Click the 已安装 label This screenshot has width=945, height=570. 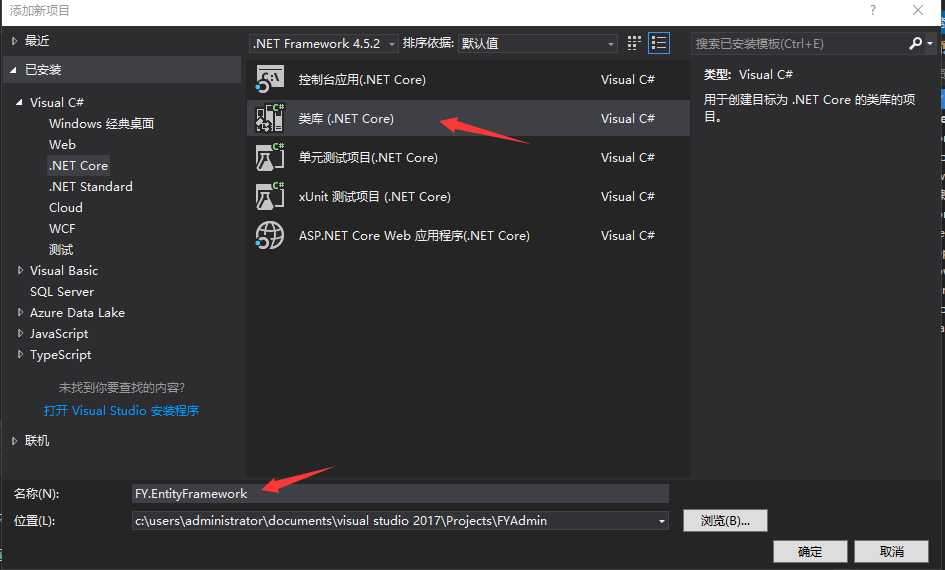pos(43,70)
